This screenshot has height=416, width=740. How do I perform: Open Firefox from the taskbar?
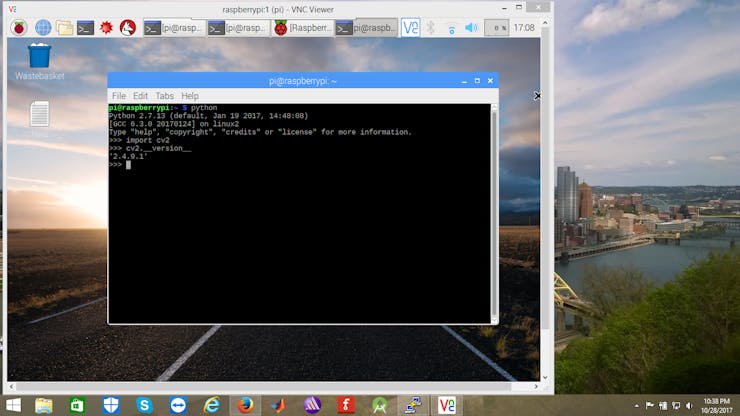coord(245,405)
